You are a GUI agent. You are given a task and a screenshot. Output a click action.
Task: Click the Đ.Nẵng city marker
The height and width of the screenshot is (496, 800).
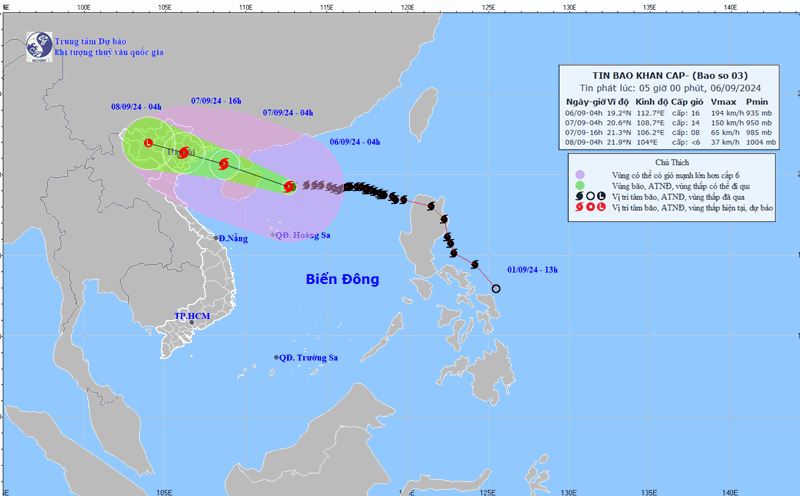pyautogui.click(x=214, y=238)
